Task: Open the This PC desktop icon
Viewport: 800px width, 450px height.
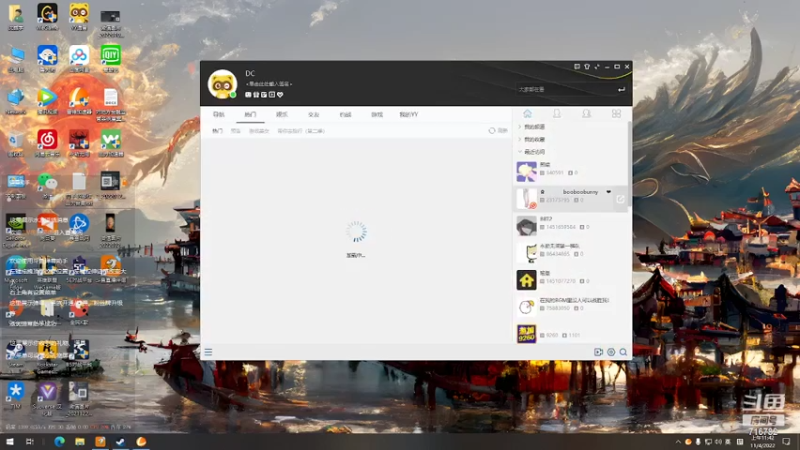Action: (15, 58)
